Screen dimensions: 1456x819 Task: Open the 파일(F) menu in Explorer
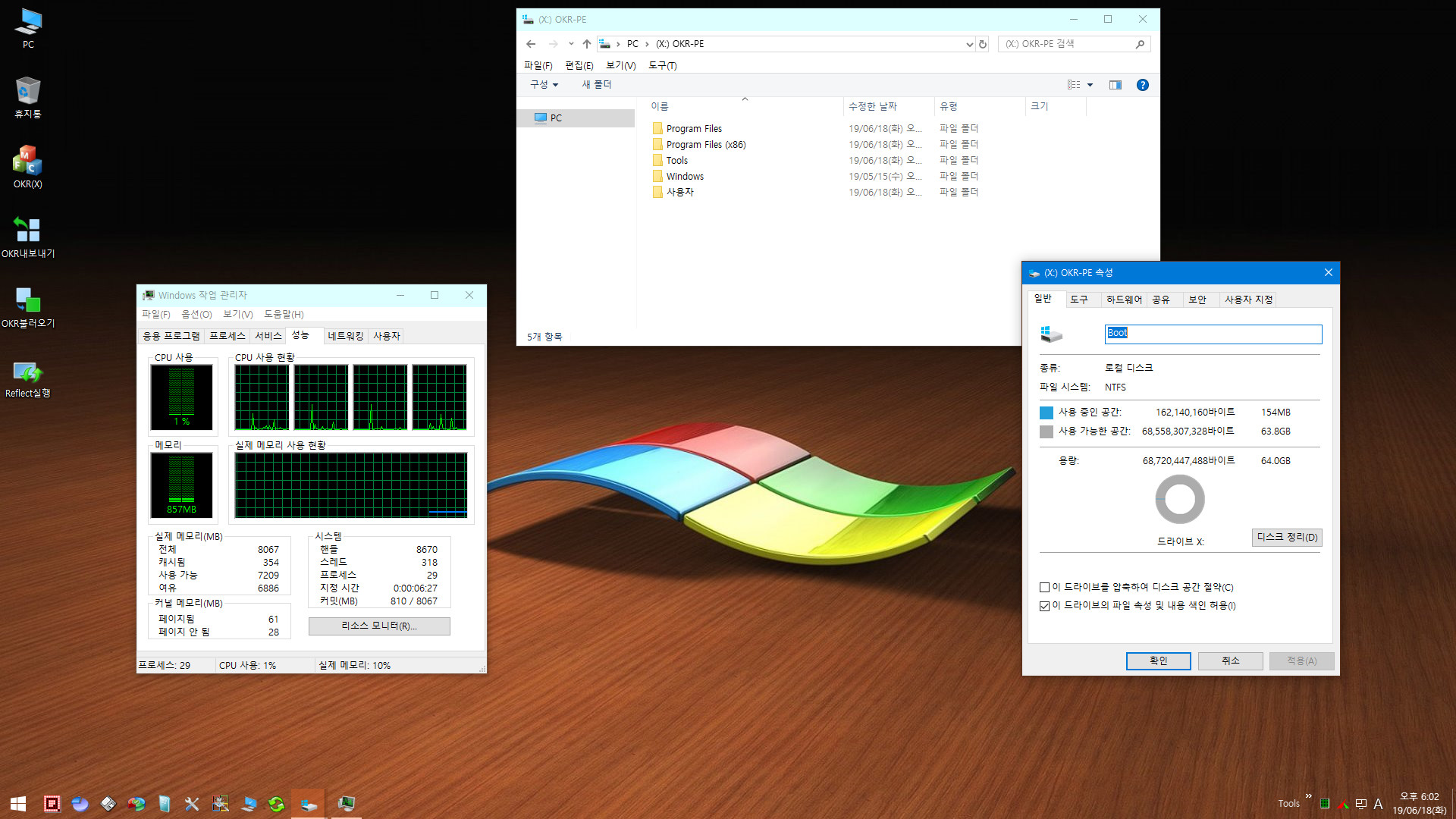538,65
